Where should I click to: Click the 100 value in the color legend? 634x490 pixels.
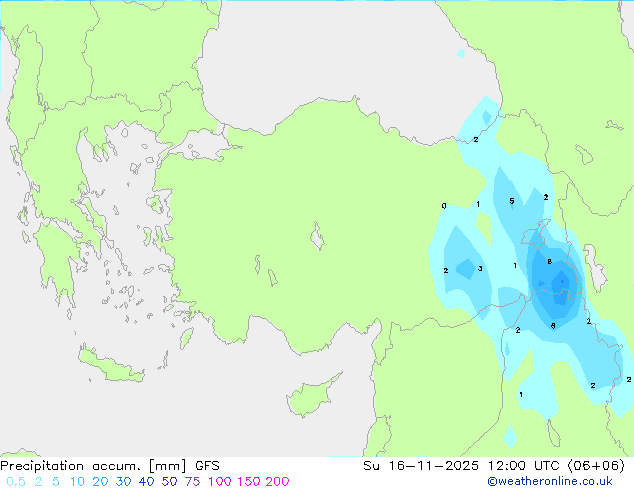point(220,482)
